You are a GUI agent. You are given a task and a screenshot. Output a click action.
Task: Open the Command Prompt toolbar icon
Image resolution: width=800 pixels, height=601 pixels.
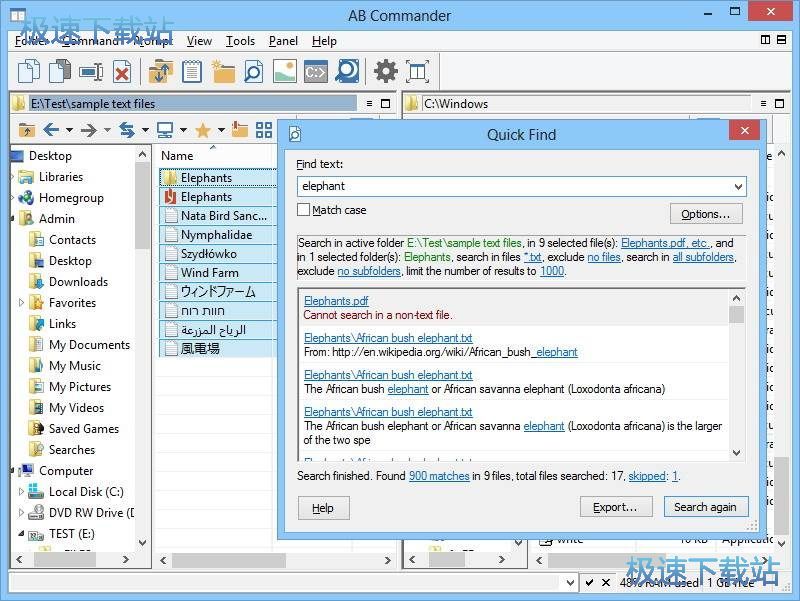coord(315,71)
